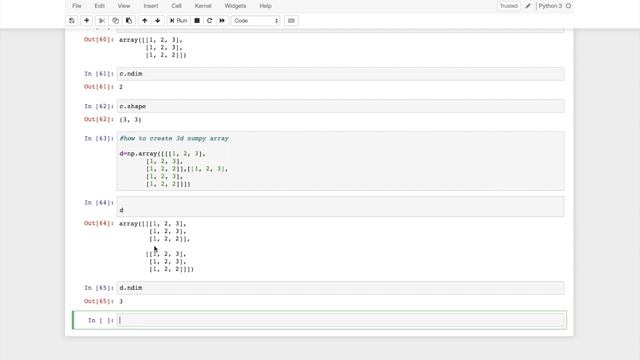Image resolution: width=640 pixels, height=360 pixels.
Task: Move the selected cell down
Action: tap(158, 20)
